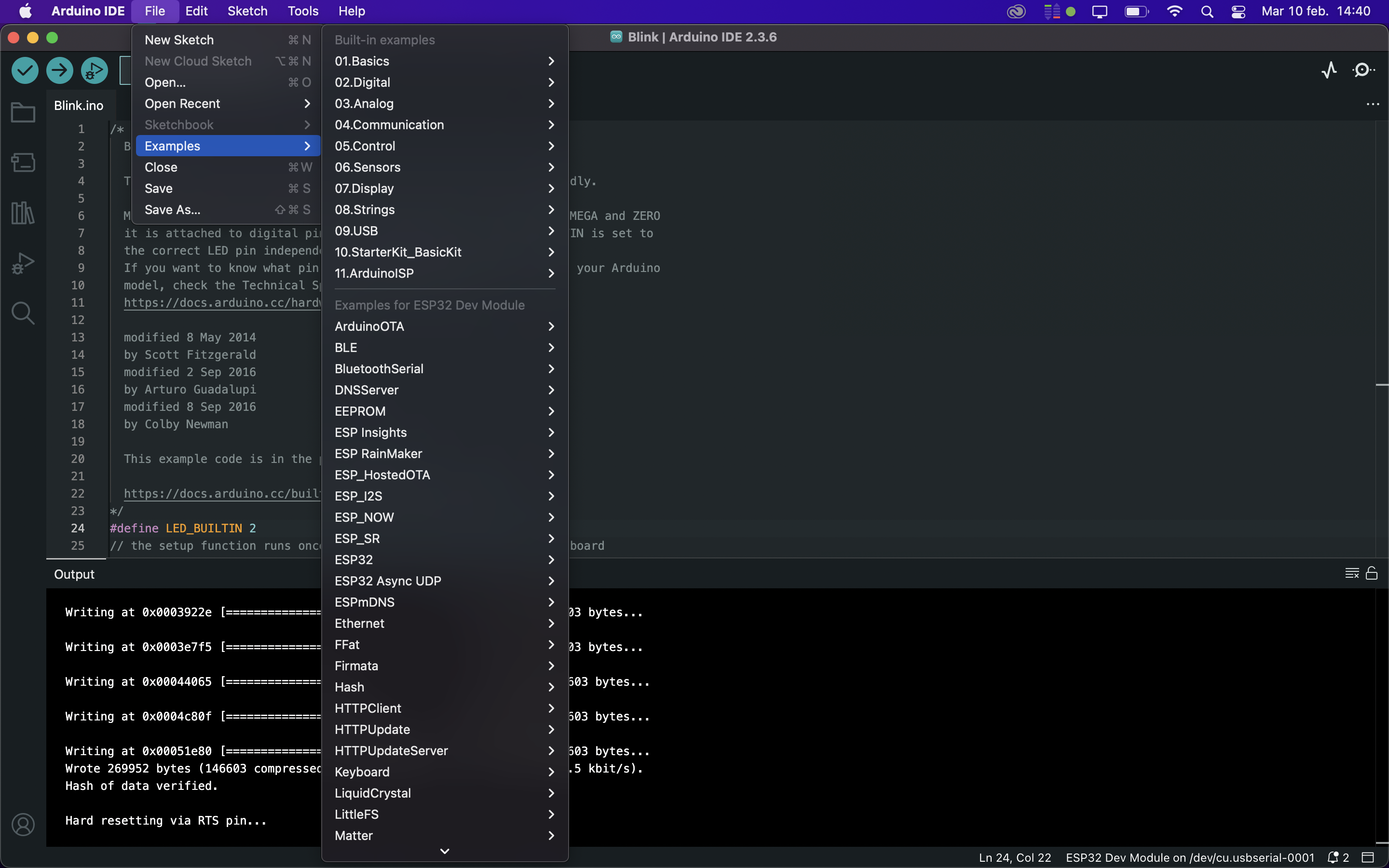
Task: Click ESP32 Dev Module board status text
Action: (1189, 858)
